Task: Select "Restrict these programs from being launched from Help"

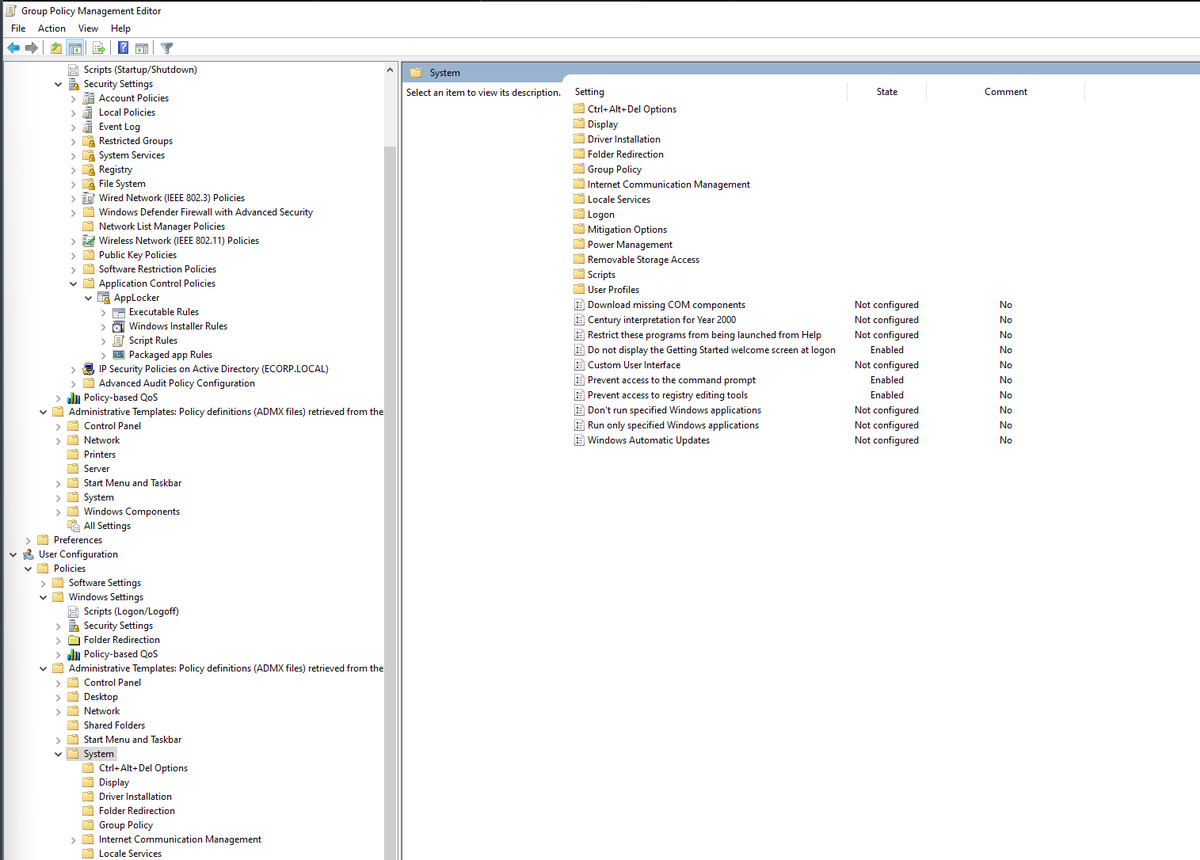Action: 705,335
